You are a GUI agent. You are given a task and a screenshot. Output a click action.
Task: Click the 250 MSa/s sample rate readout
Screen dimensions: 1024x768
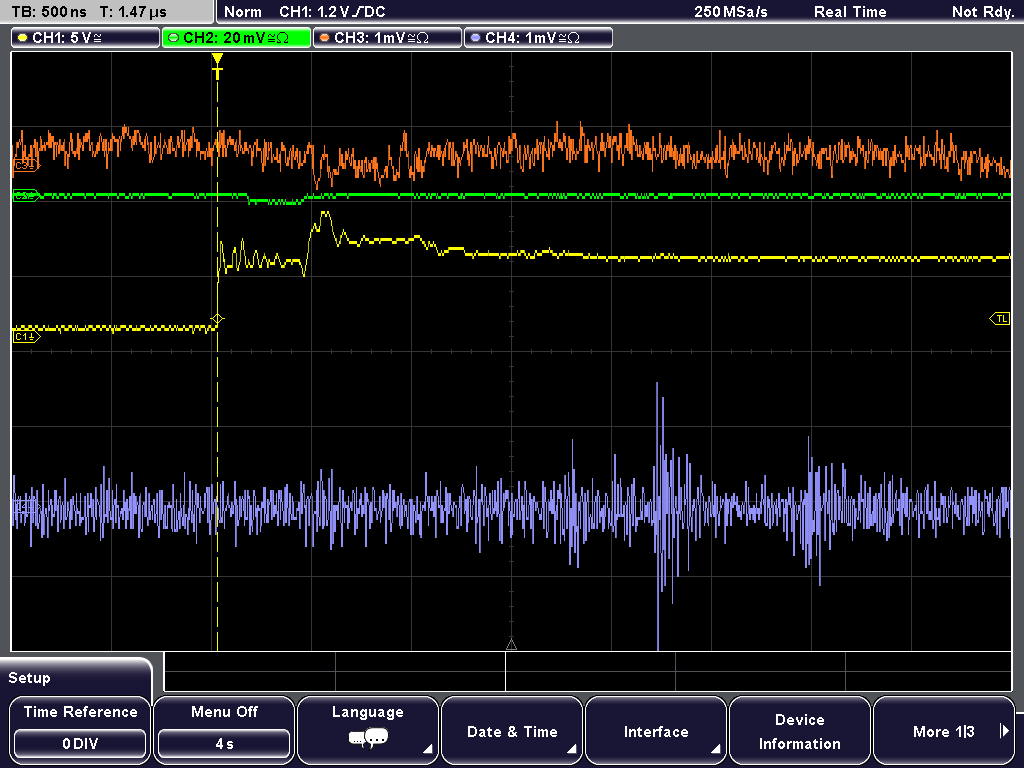pyautogui.click(x=731, y=12)
